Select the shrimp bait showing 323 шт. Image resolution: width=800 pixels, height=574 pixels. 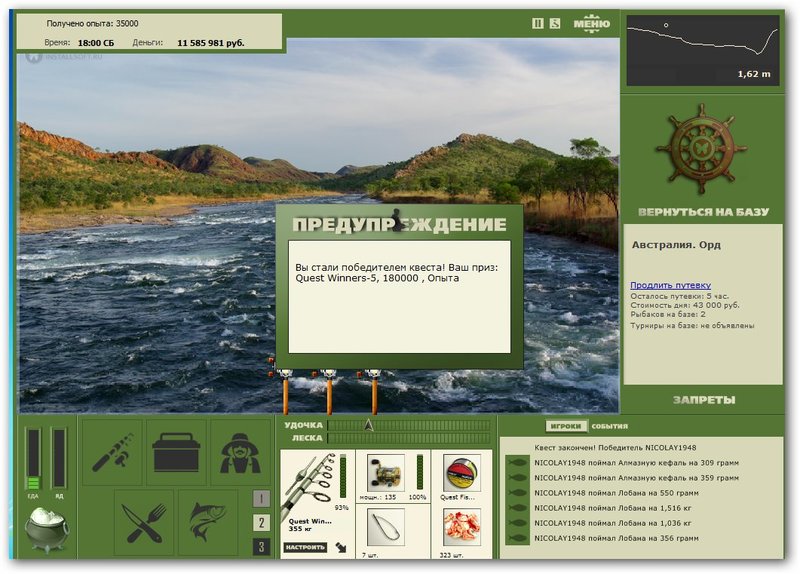(461, 528)
